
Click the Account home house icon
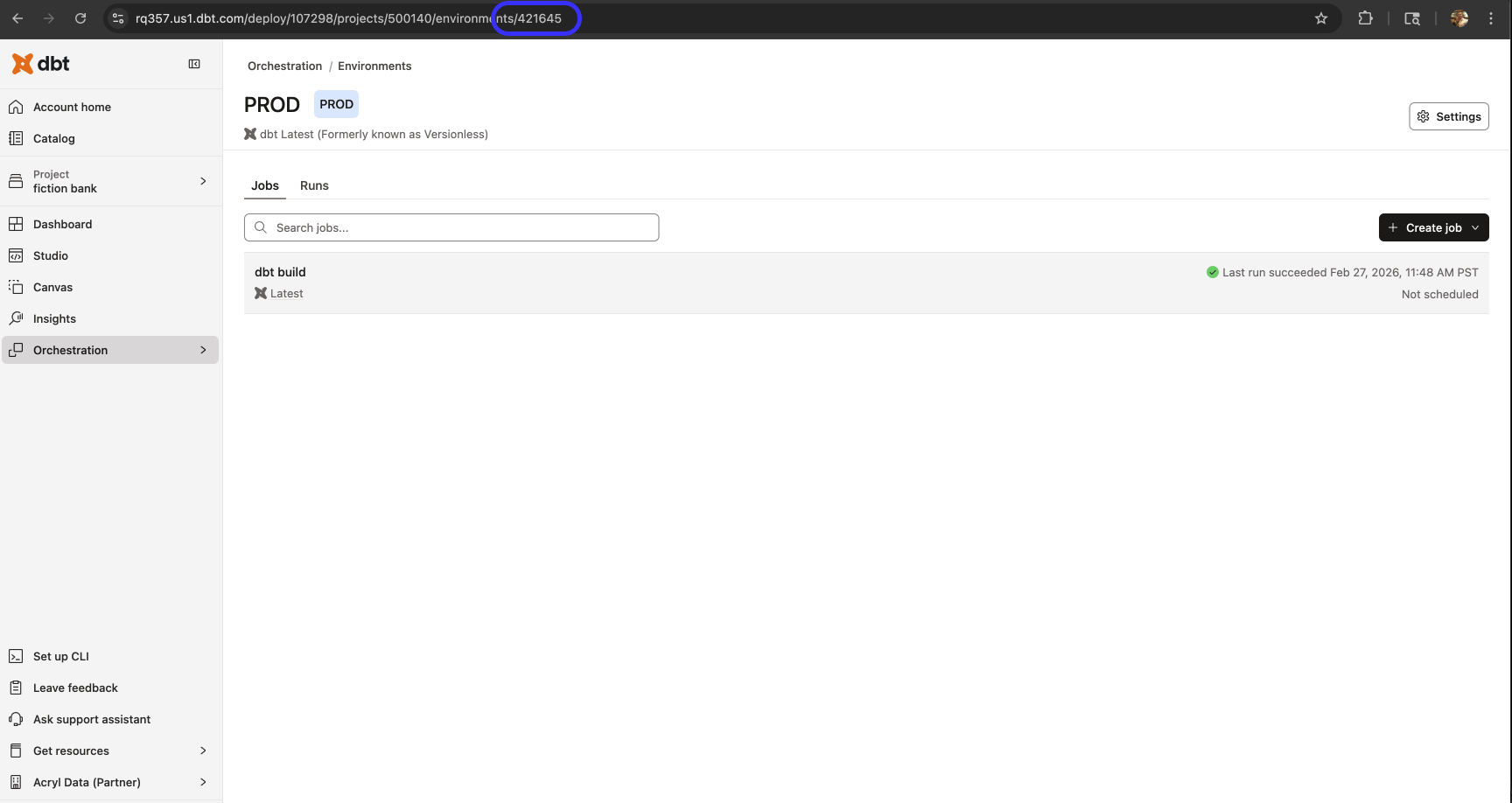pyautogui.click(x=16, y=107)
